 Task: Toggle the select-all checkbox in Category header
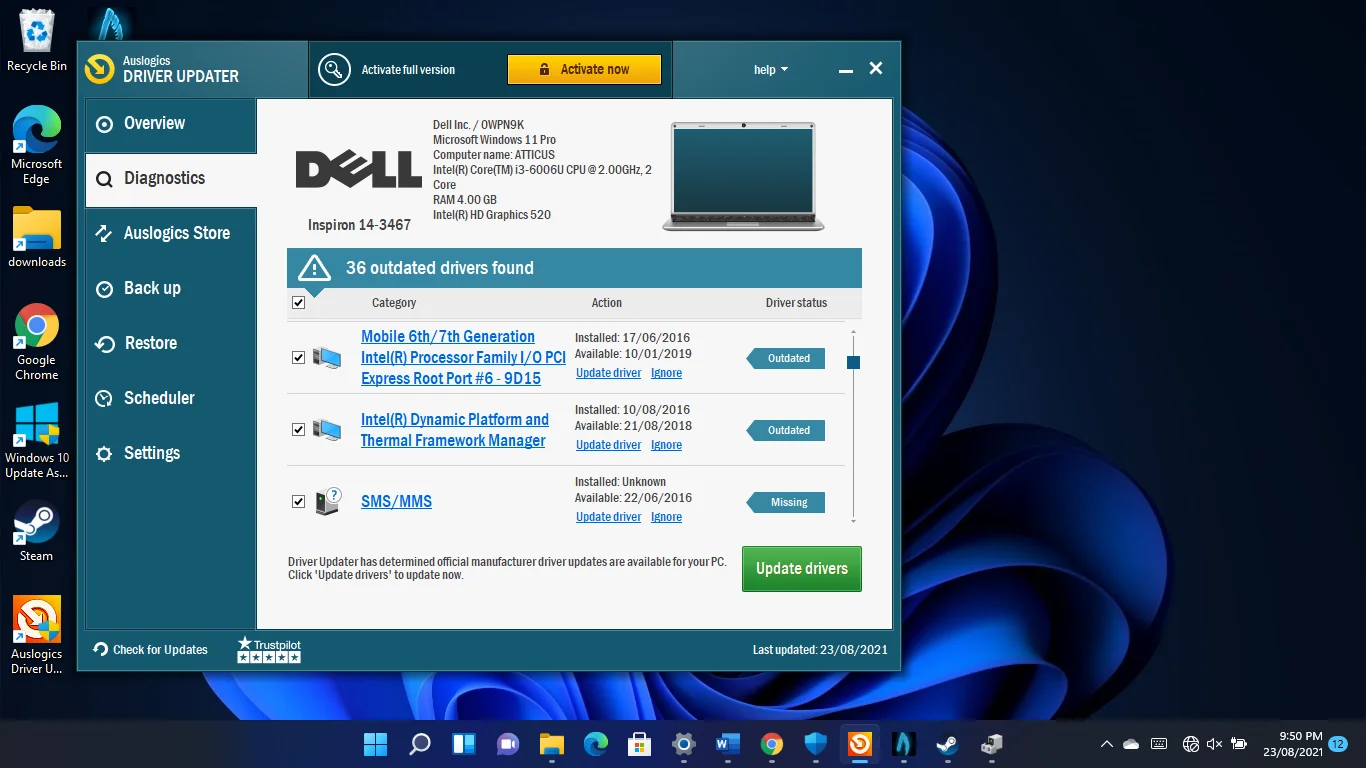(x=298, y=302)
